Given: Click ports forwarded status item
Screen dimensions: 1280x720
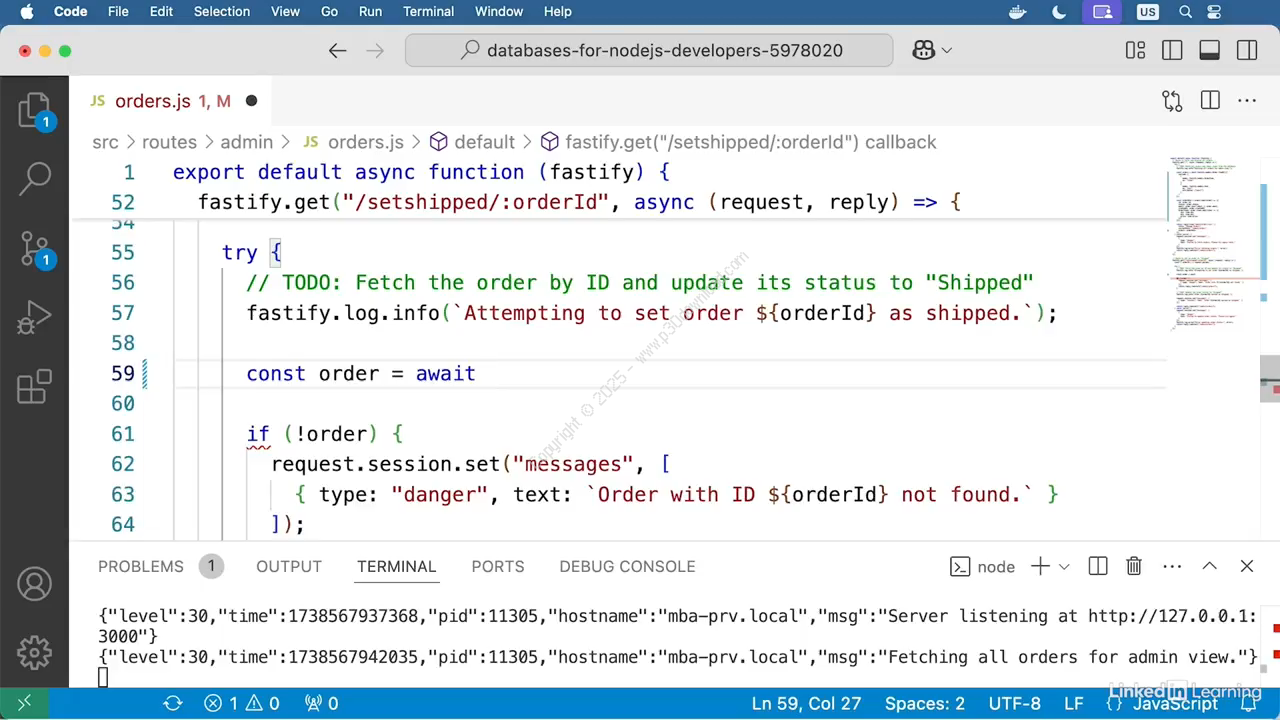Looking at the screenshot, I should 319,703.
